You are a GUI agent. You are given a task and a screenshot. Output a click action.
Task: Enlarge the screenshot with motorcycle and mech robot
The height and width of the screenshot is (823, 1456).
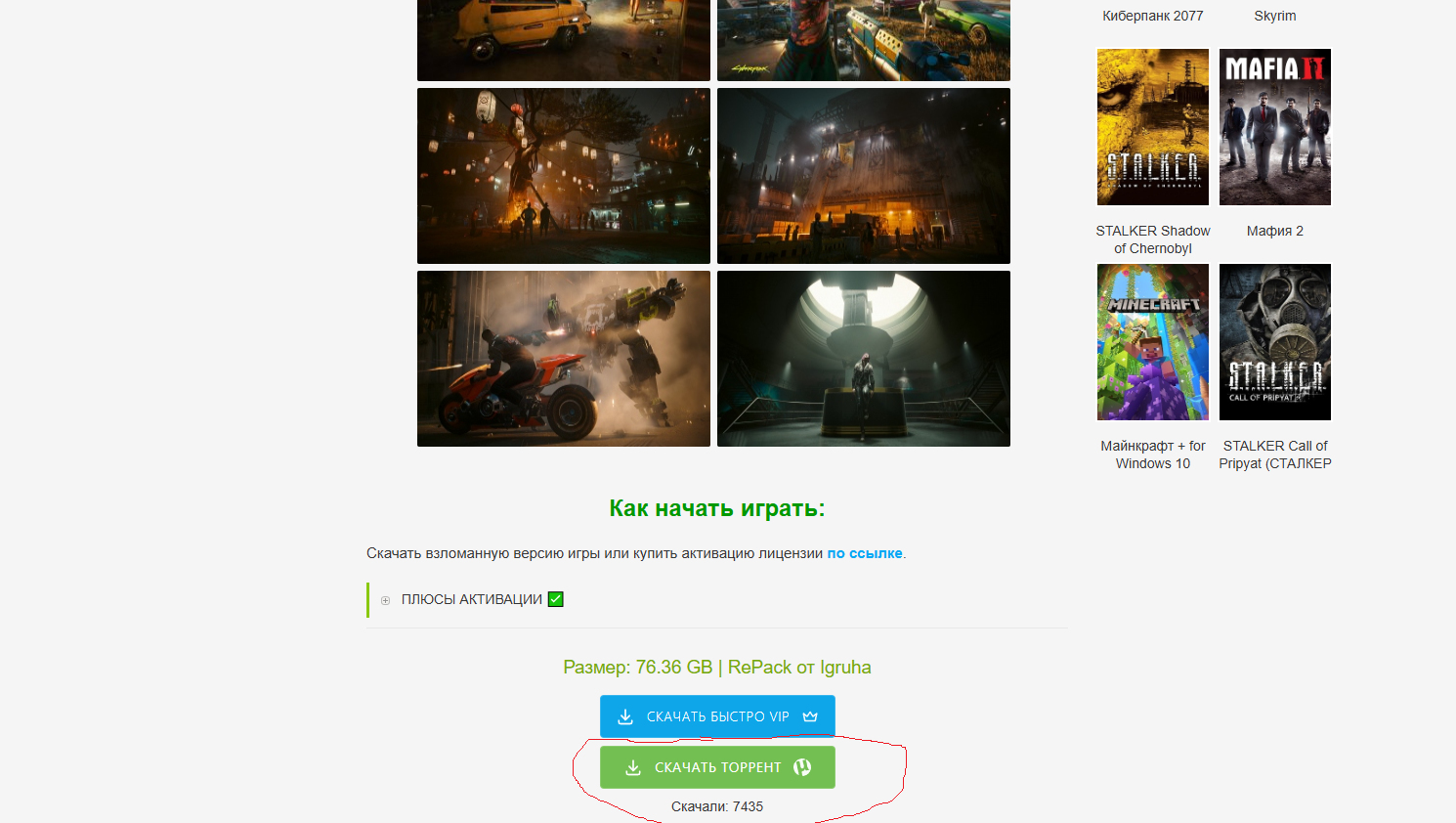[x=564, y=359]
